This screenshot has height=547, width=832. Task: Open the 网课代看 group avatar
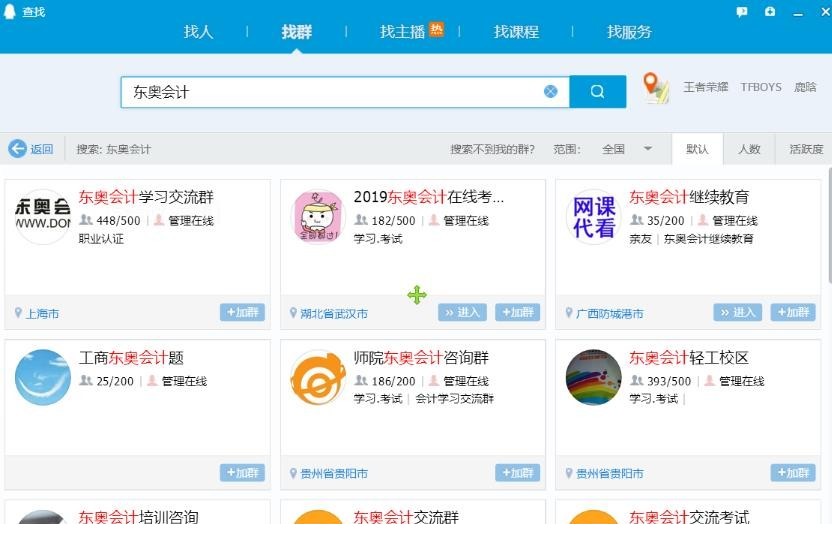[593, 216]
